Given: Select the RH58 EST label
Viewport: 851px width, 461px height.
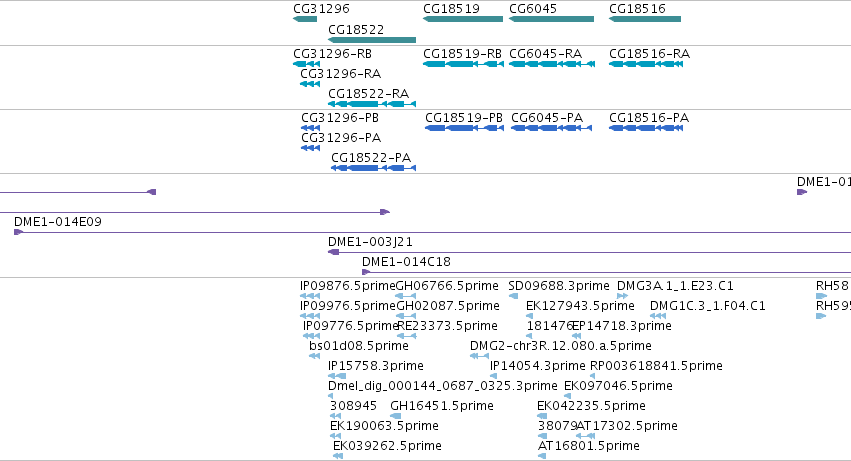Looking at the screenshot, I should tap(832, 286).
